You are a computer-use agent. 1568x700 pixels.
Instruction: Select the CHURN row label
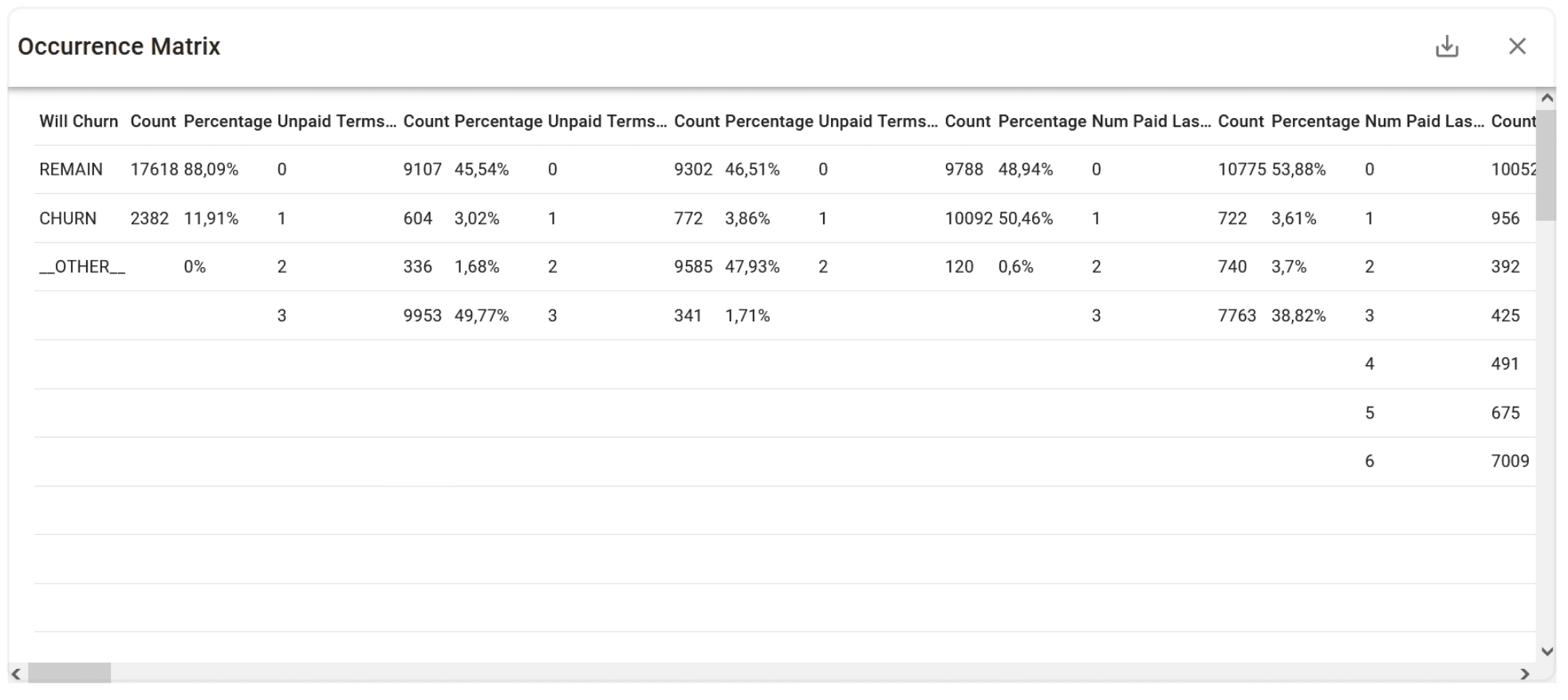[68, 218]
